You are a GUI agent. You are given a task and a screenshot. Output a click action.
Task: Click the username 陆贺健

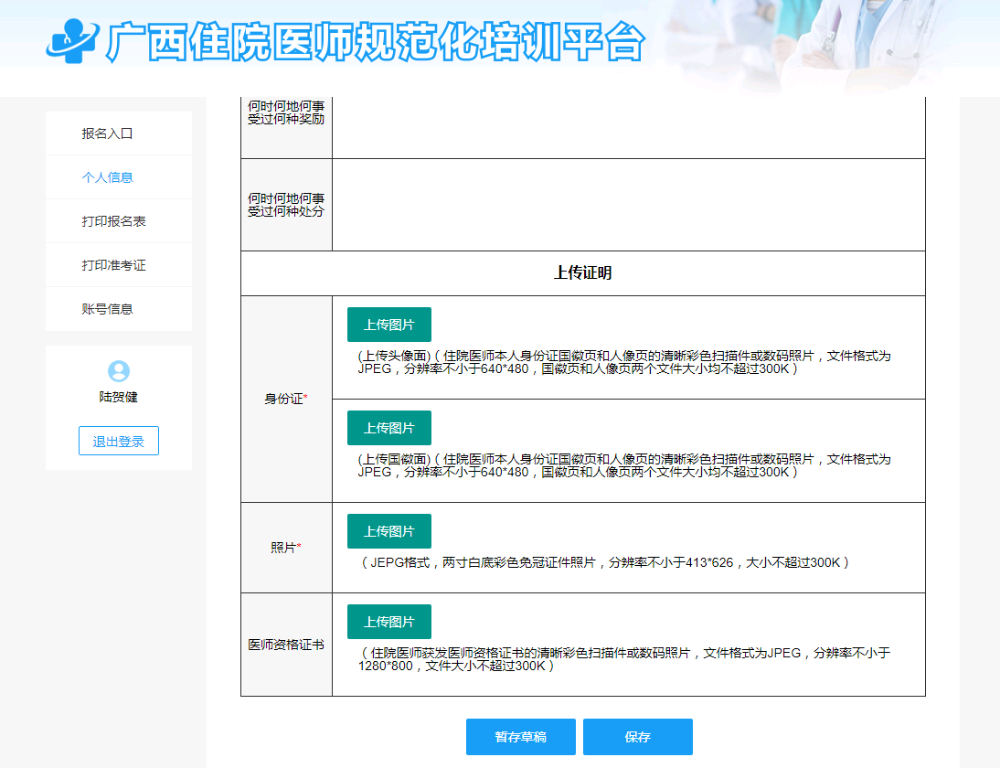coord(118,397)
